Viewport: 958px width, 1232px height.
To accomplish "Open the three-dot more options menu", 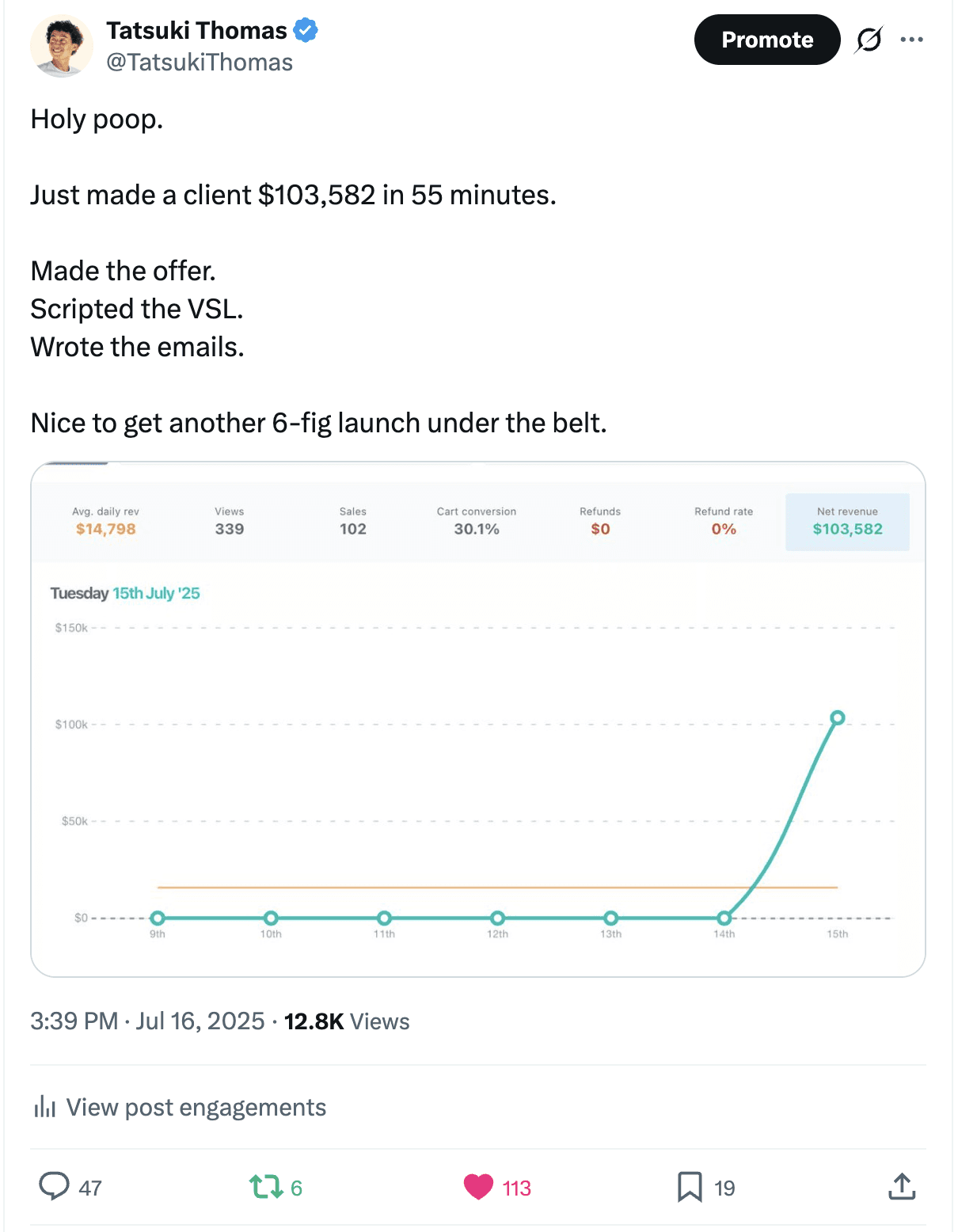I will point(911,40).
